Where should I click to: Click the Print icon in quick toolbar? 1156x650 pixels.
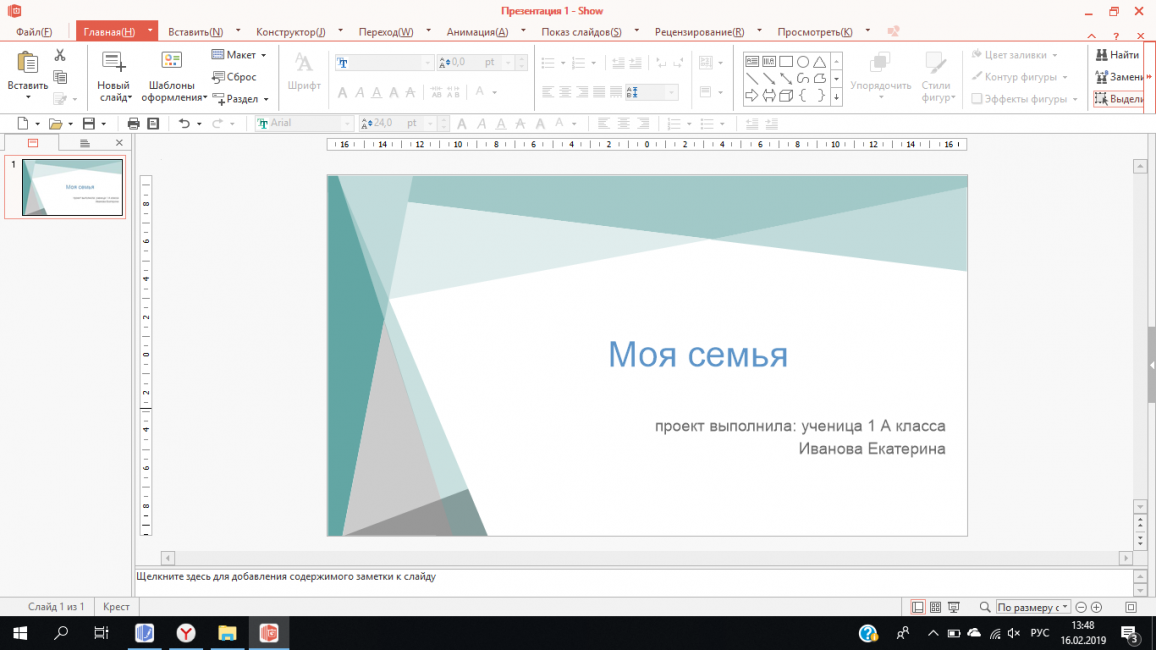click(133, 124)
